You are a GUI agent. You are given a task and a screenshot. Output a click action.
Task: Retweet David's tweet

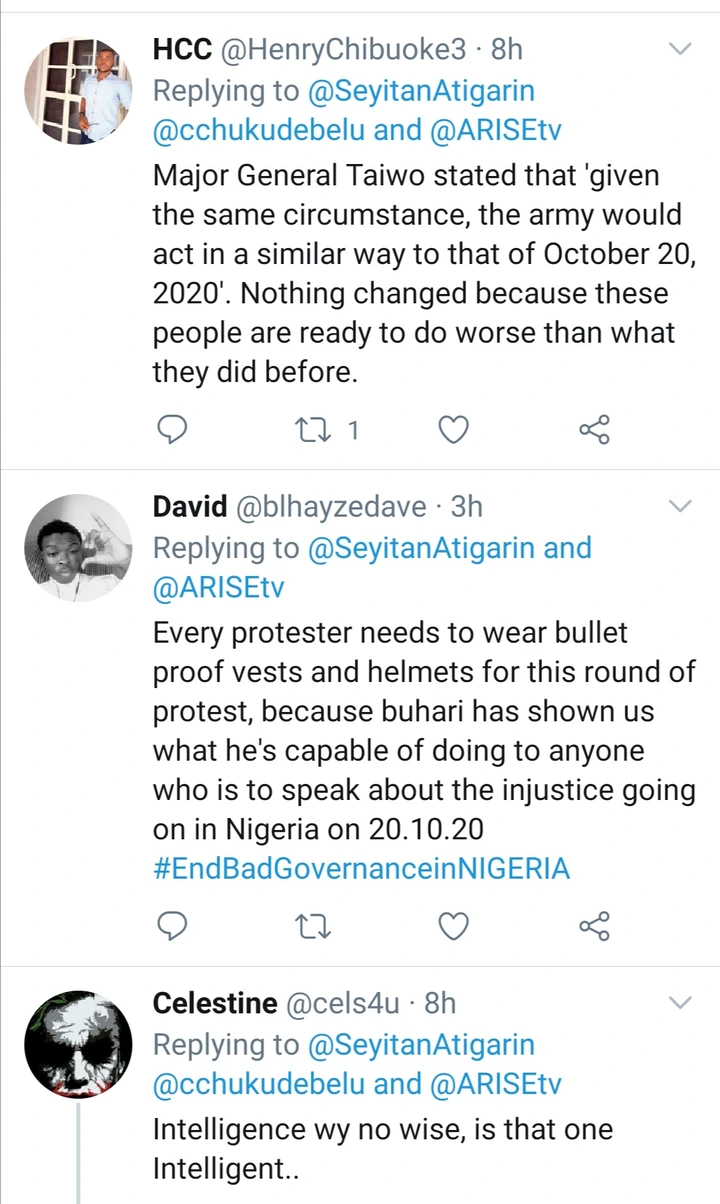tap(314, 928)
